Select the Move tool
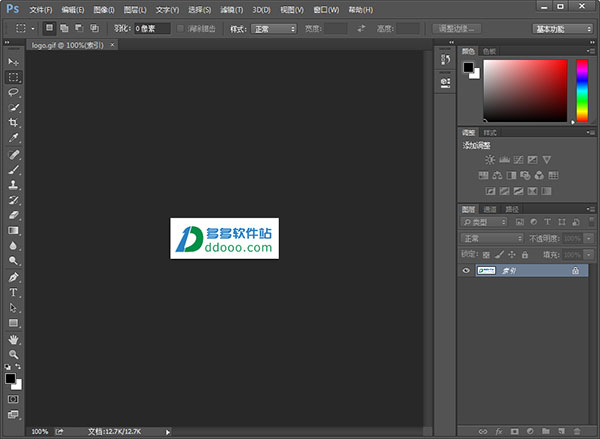 [x=13, y=62]
